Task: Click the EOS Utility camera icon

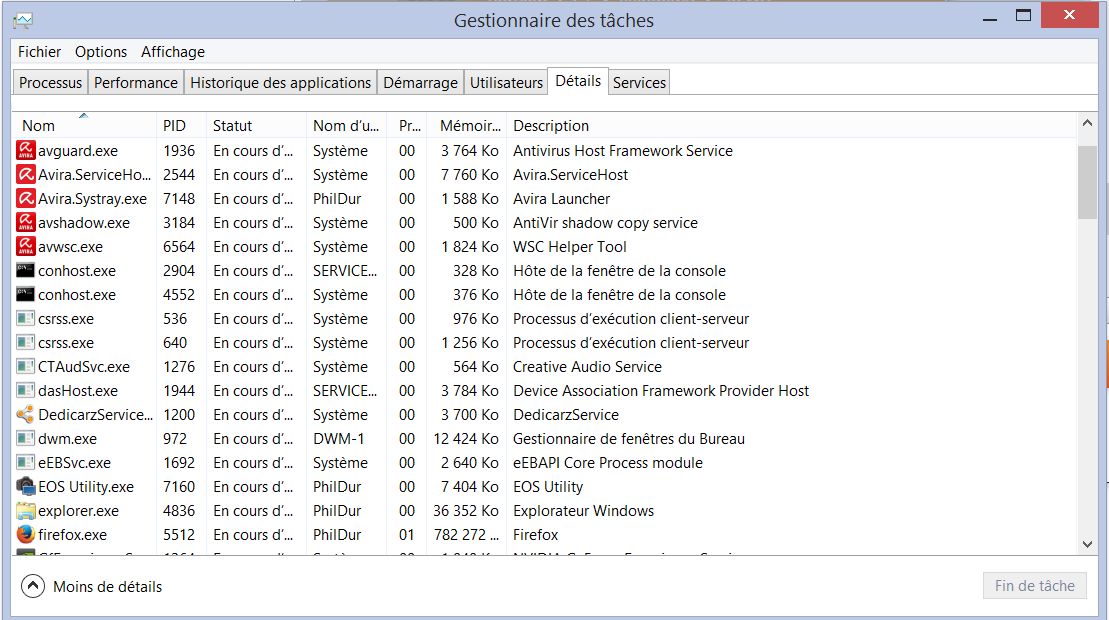Action: point(26,487)
